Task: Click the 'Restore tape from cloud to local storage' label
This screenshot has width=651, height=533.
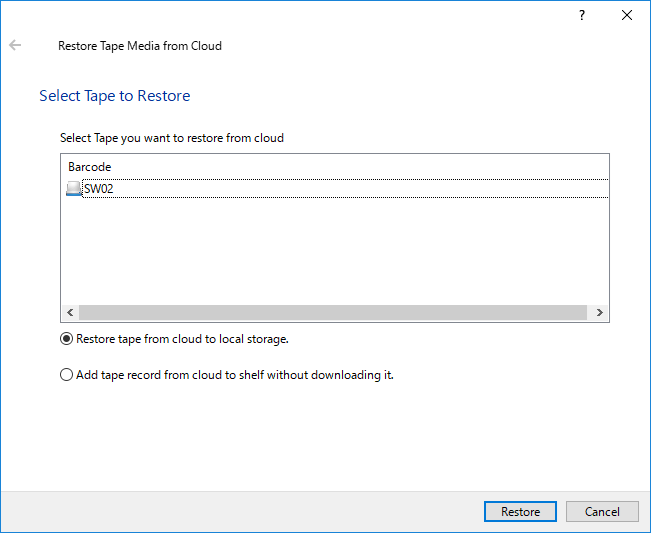Action: point(182,339)
